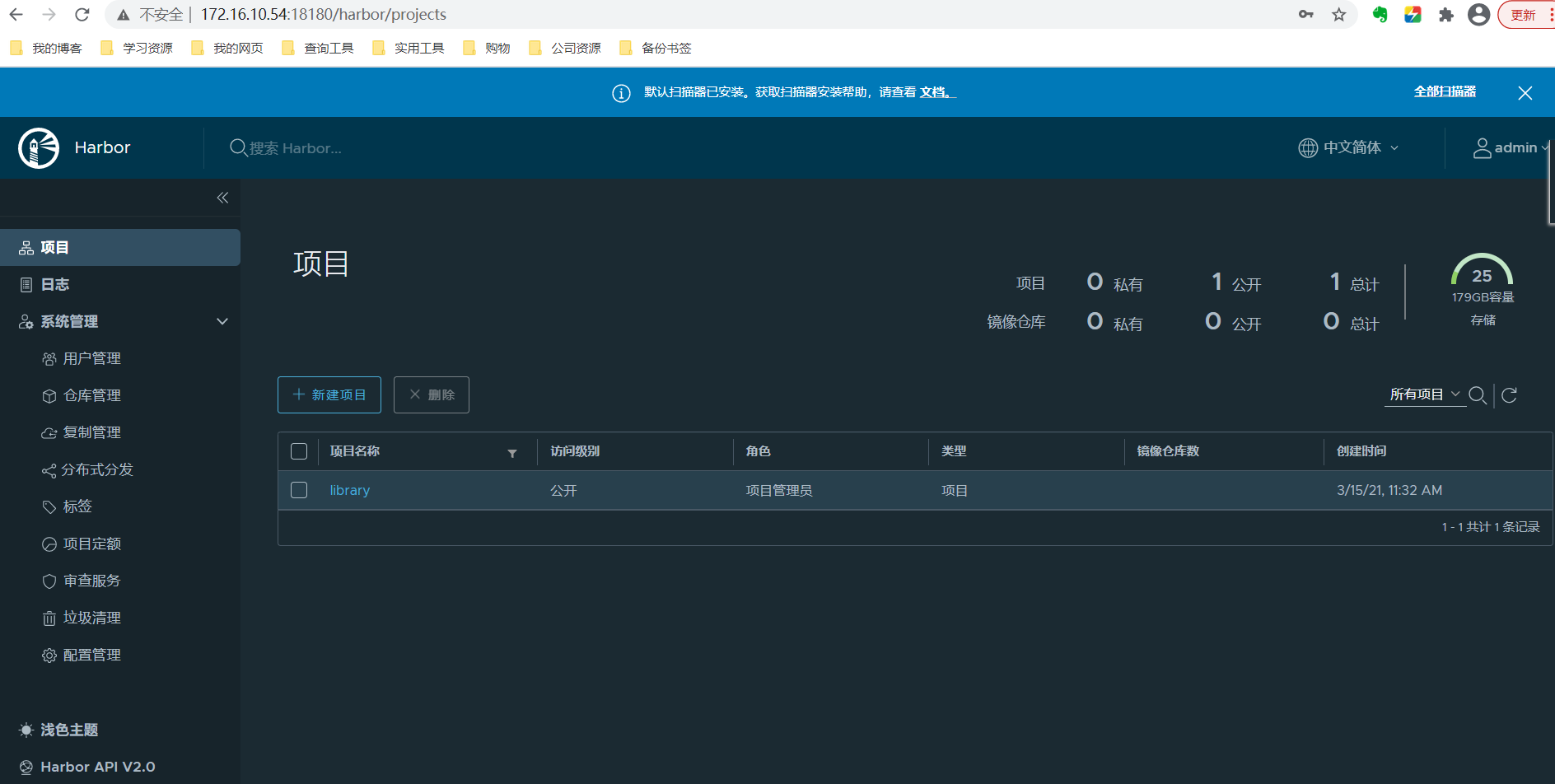Check the library row checkbox
This screenshot has width=1555, height=784.
299,490
